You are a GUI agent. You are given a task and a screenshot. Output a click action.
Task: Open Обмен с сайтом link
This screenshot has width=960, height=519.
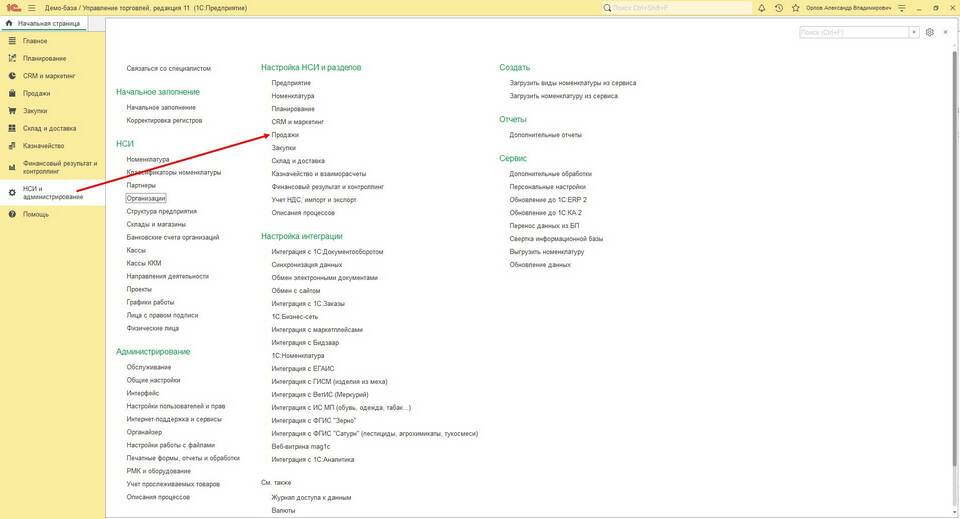coord(296,291)
